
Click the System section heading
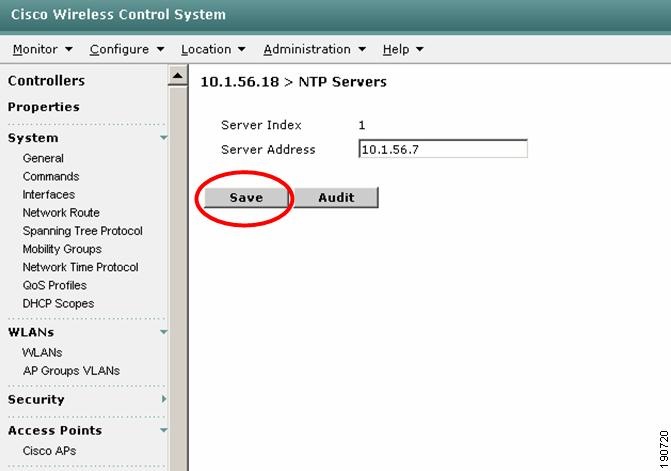tap(33, 138)
